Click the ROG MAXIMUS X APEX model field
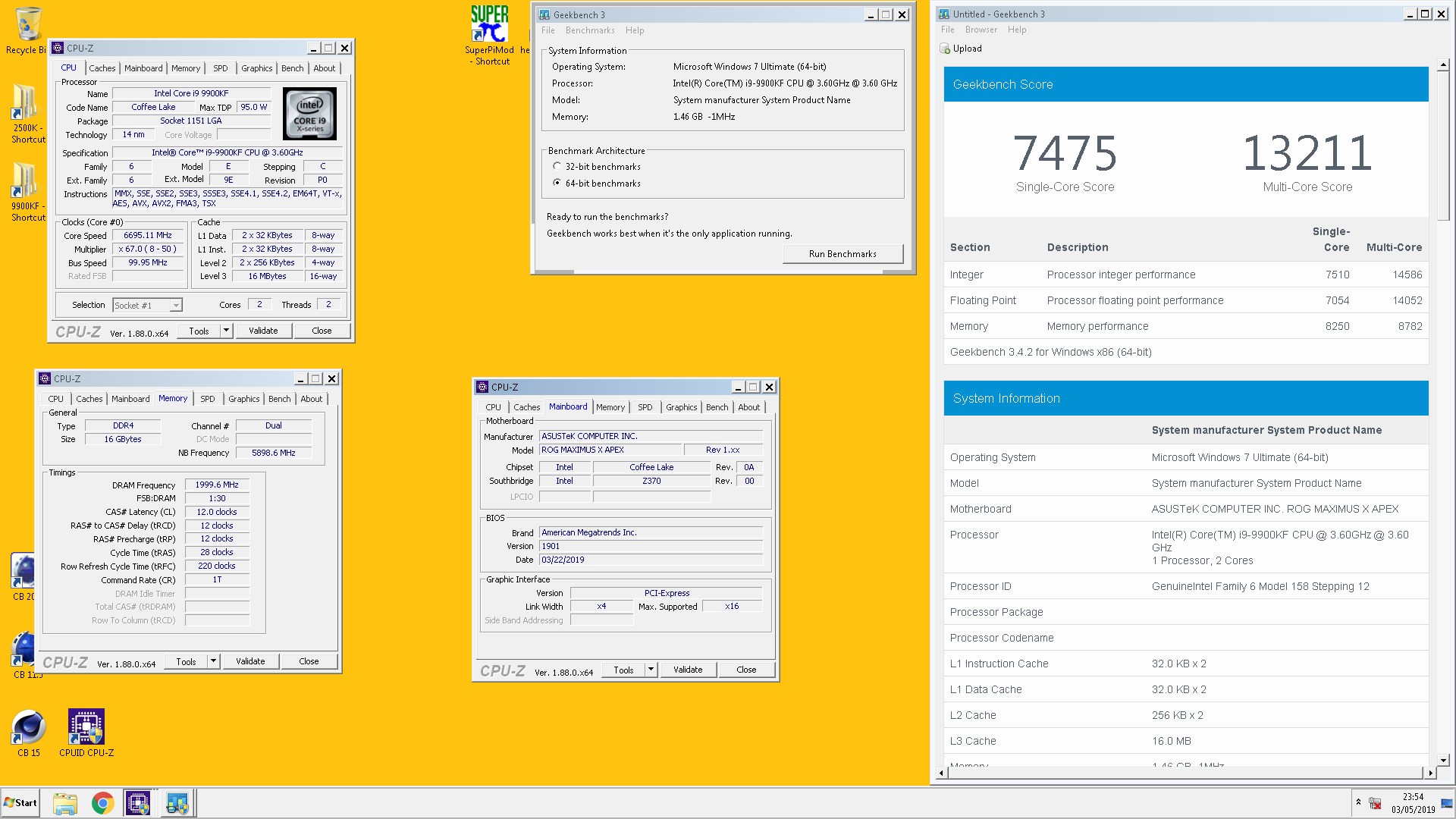Image resolution: width=1456 pixels, height=819 pixels. pos(610,450)
